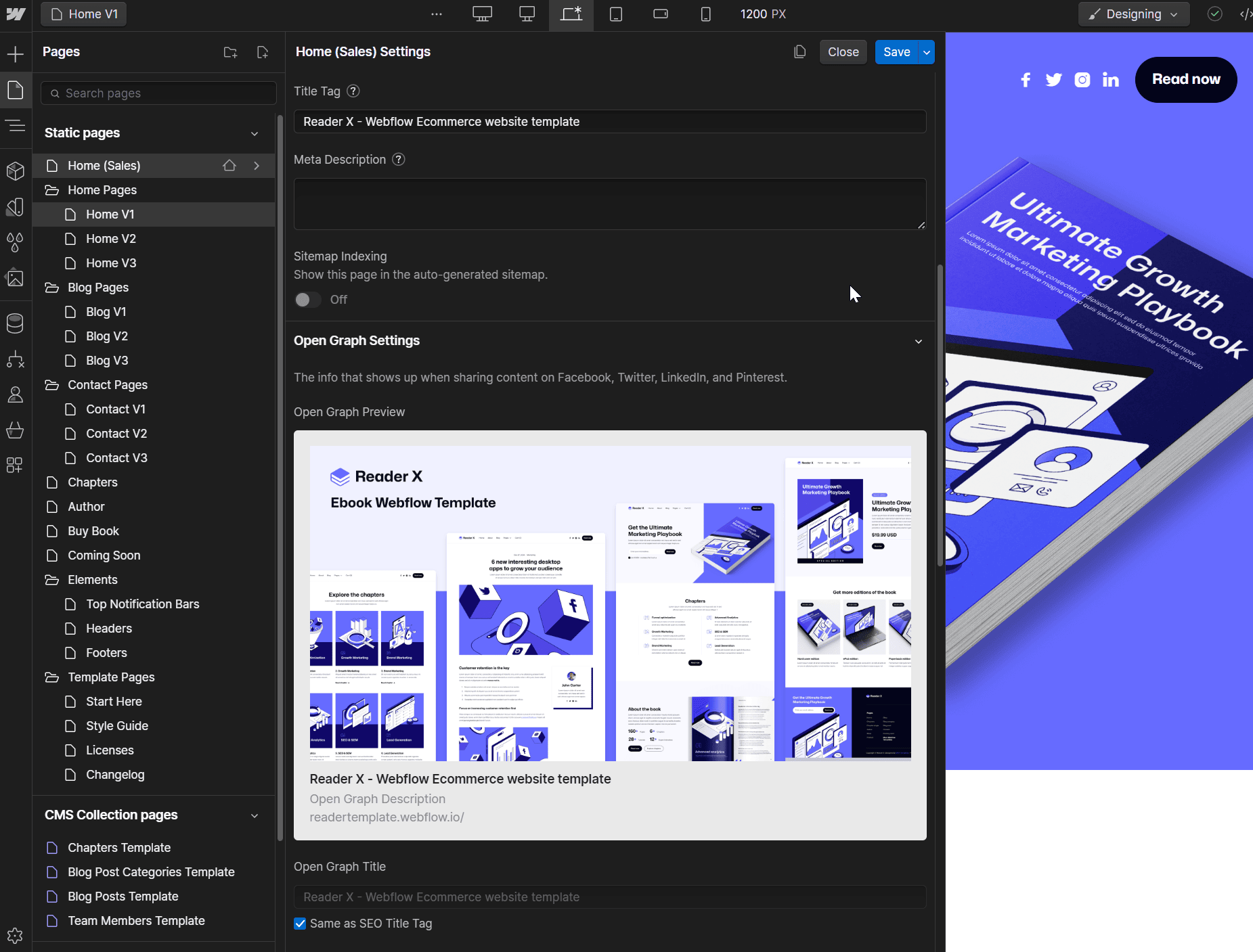Collapse the Static pages section
Viewport: 1253px width, 952px height.
[255, 133]
